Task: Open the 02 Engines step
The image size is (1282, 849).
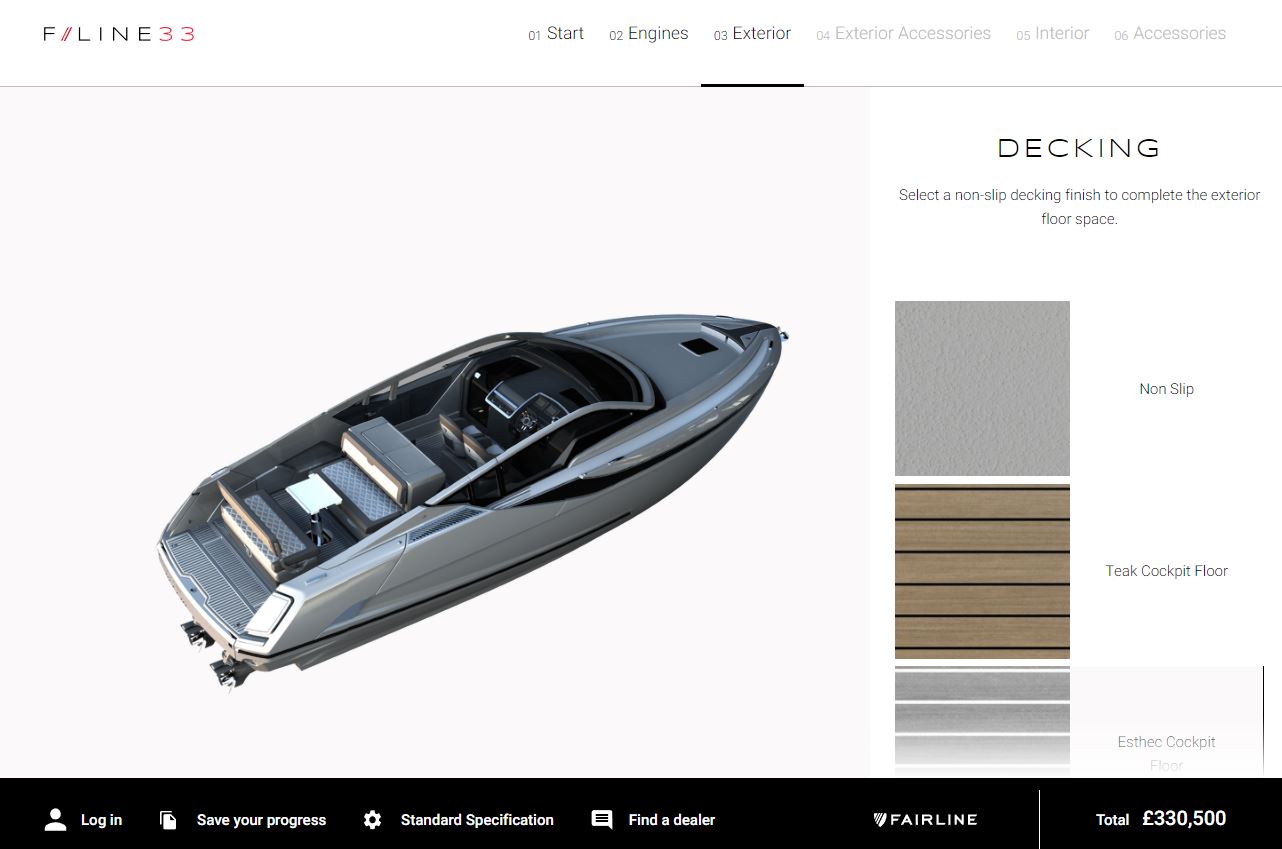Action: point(649,34)
